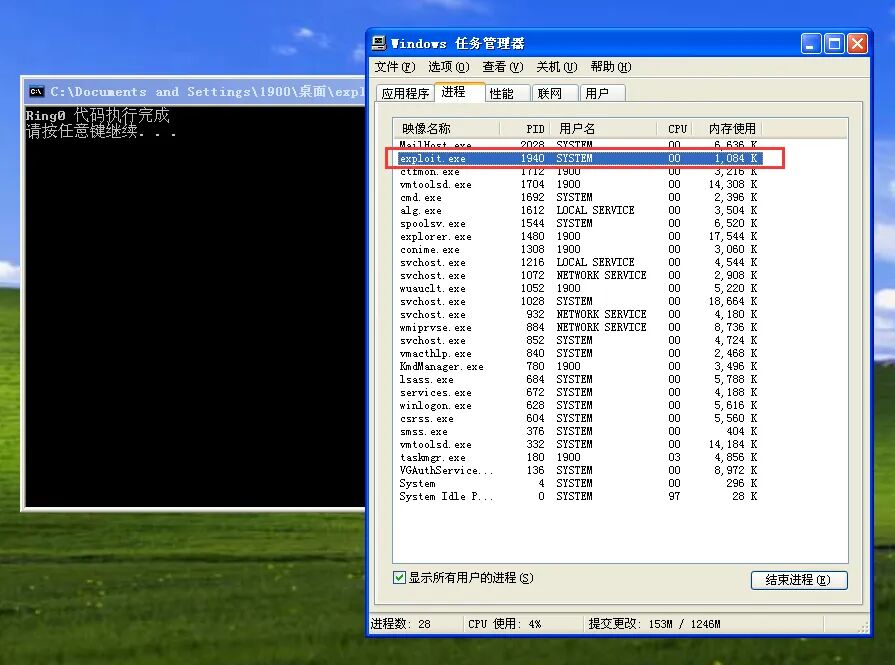The height and width of the screenshot is (665, 895).
Task: Select svchost.exe row with PID 1216
Action: [x=579, y=263]
